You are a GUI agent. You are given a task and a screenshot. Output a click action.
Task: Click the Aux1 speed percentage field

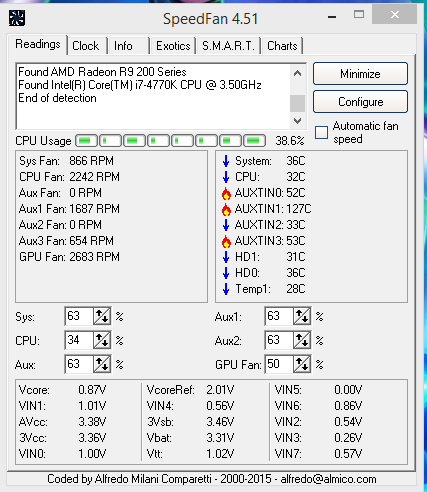(x=279, y=316)
